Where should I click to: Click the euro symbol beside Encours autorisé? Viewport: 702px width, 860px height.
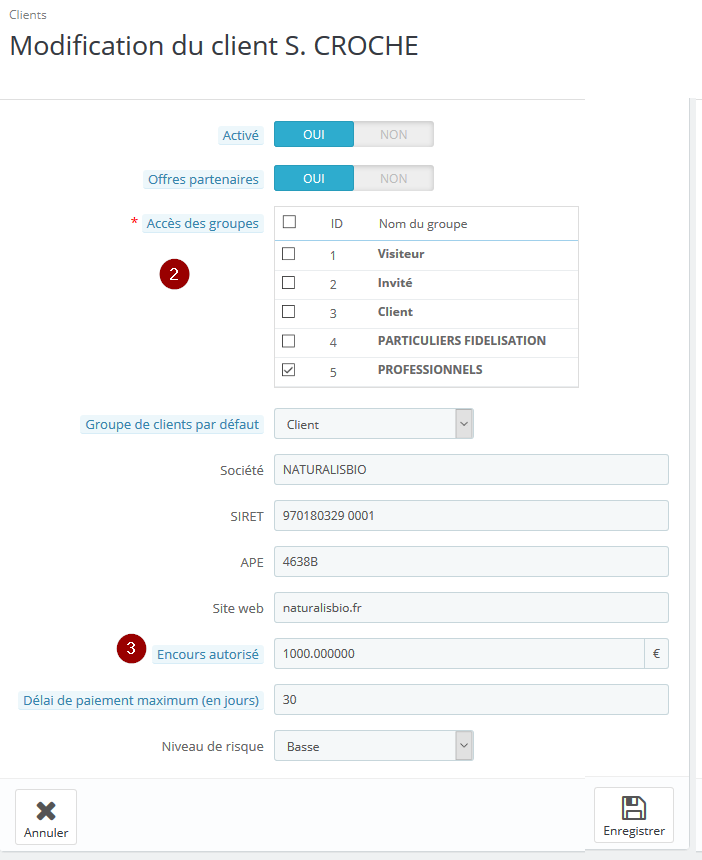[656, 653]
